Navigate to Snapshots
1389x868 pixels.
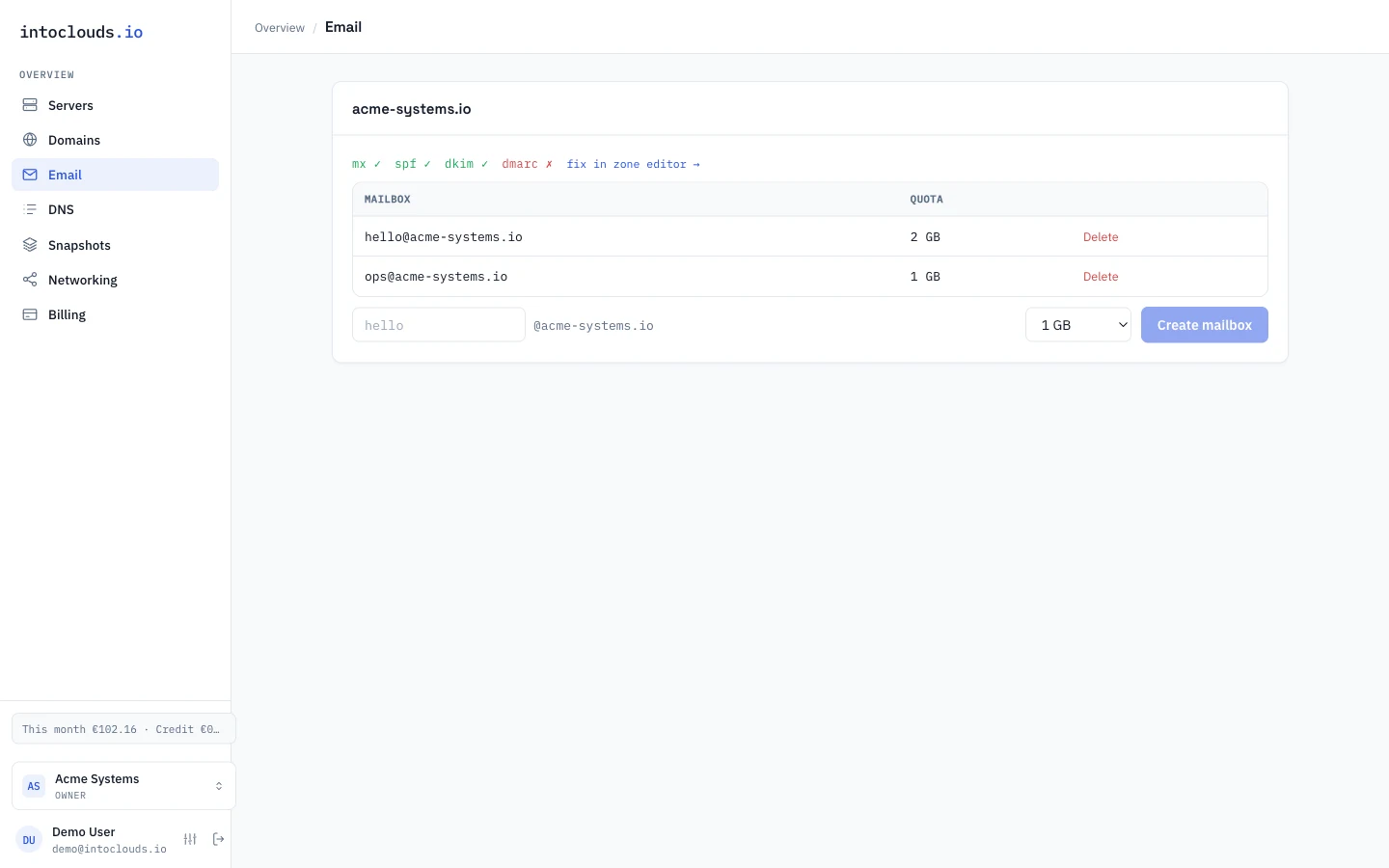pos(115,245)
